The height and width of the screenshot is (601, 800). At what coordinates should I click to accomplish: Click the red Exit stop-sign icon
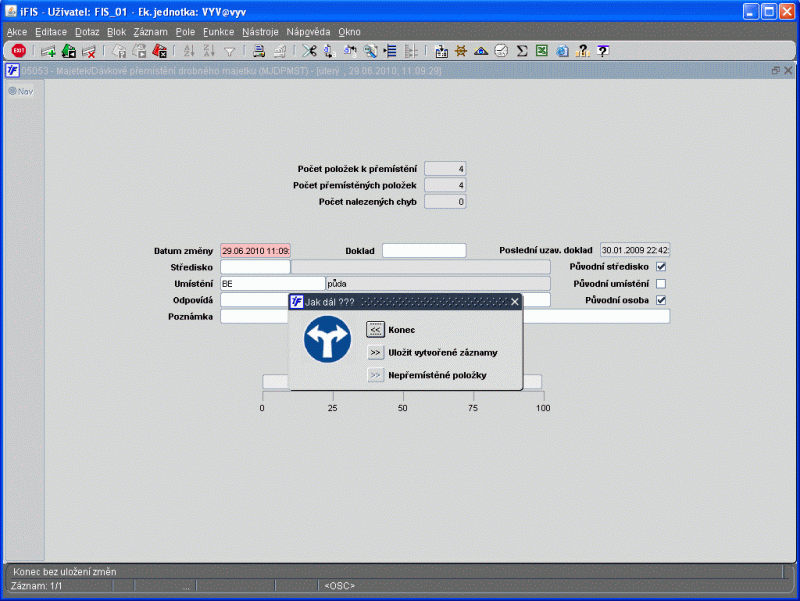coord(18,51)
